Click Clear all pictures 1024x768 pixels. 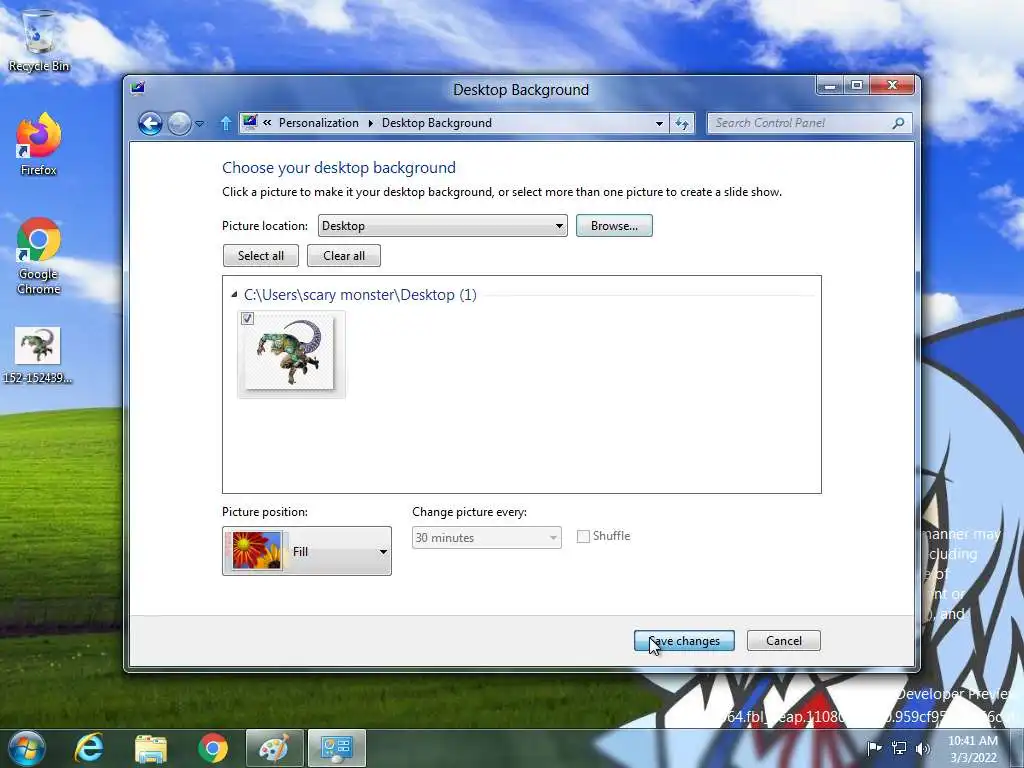(x=344, y=256)
